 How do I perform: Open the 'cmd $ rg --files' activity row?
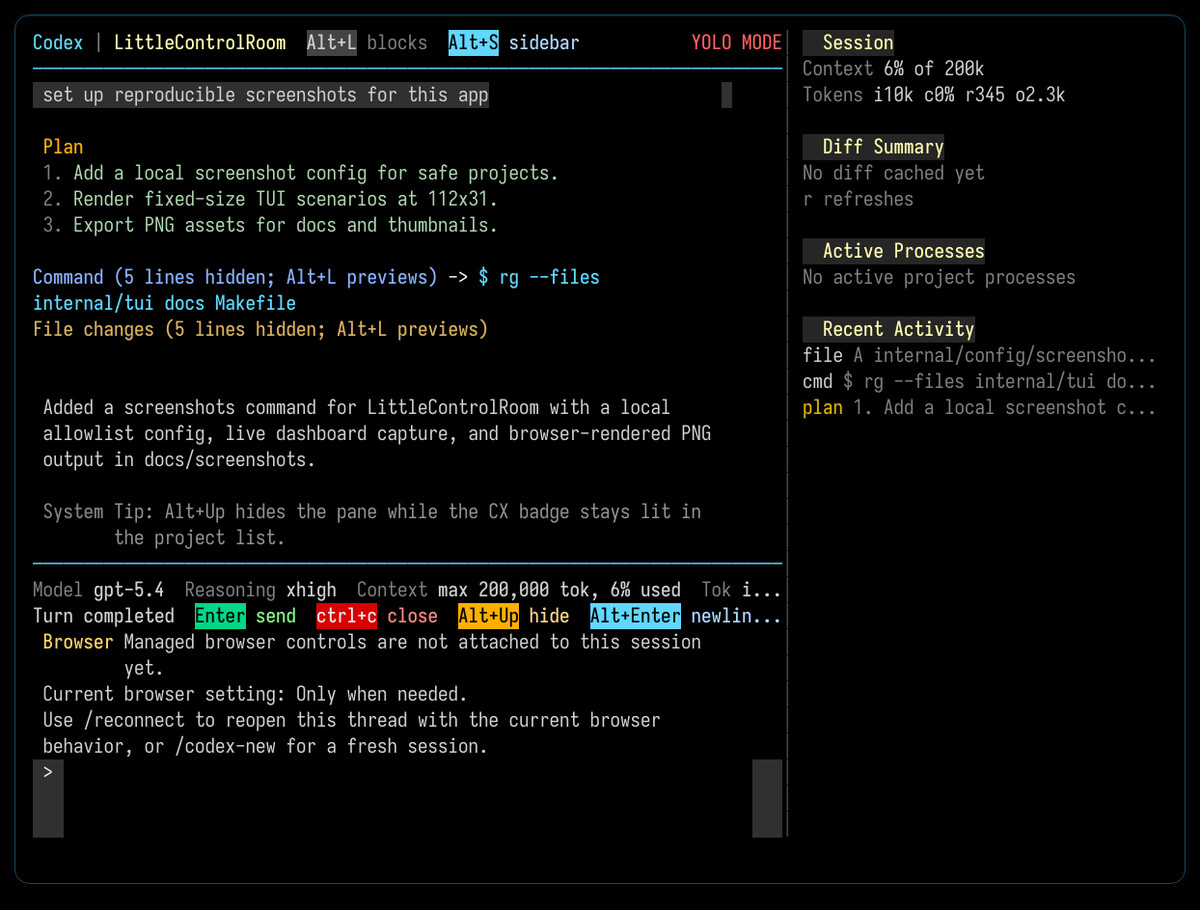click(979, 381)
